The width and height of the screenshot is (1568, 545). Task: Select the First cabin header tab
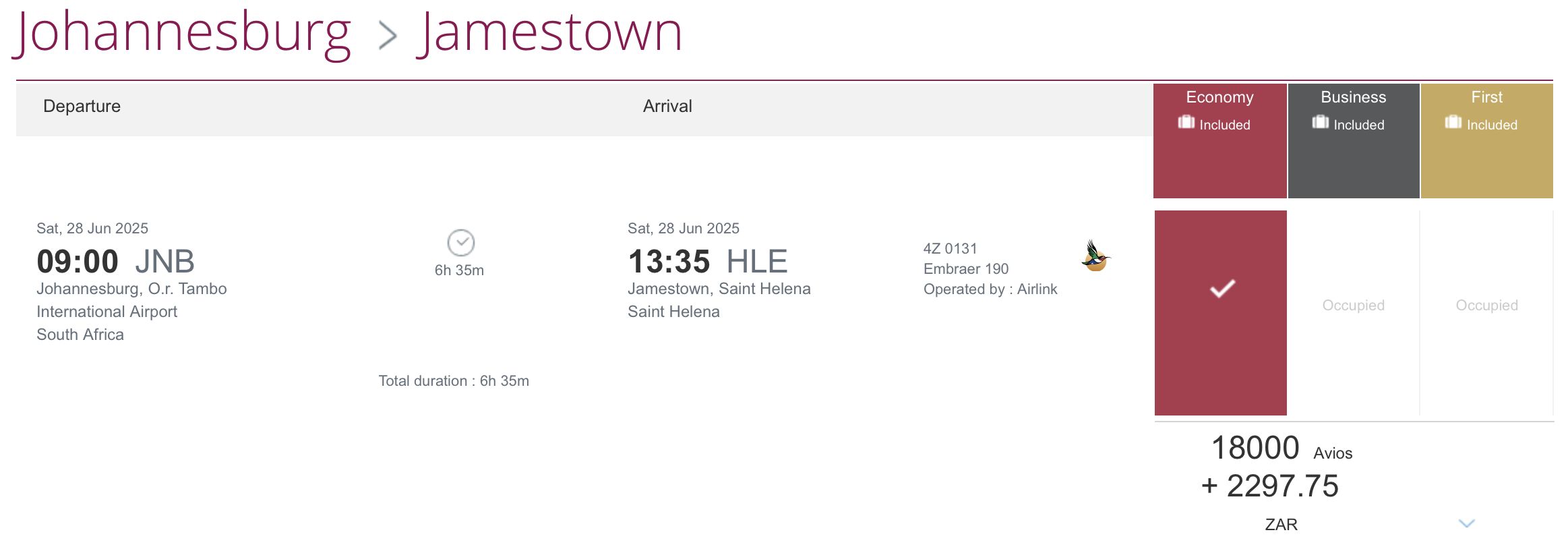point(1487,140)
